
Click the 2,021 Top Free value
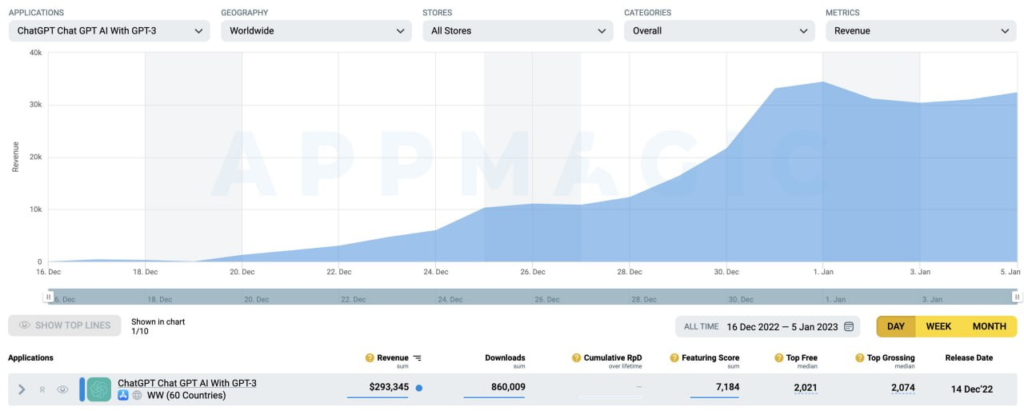805,387
